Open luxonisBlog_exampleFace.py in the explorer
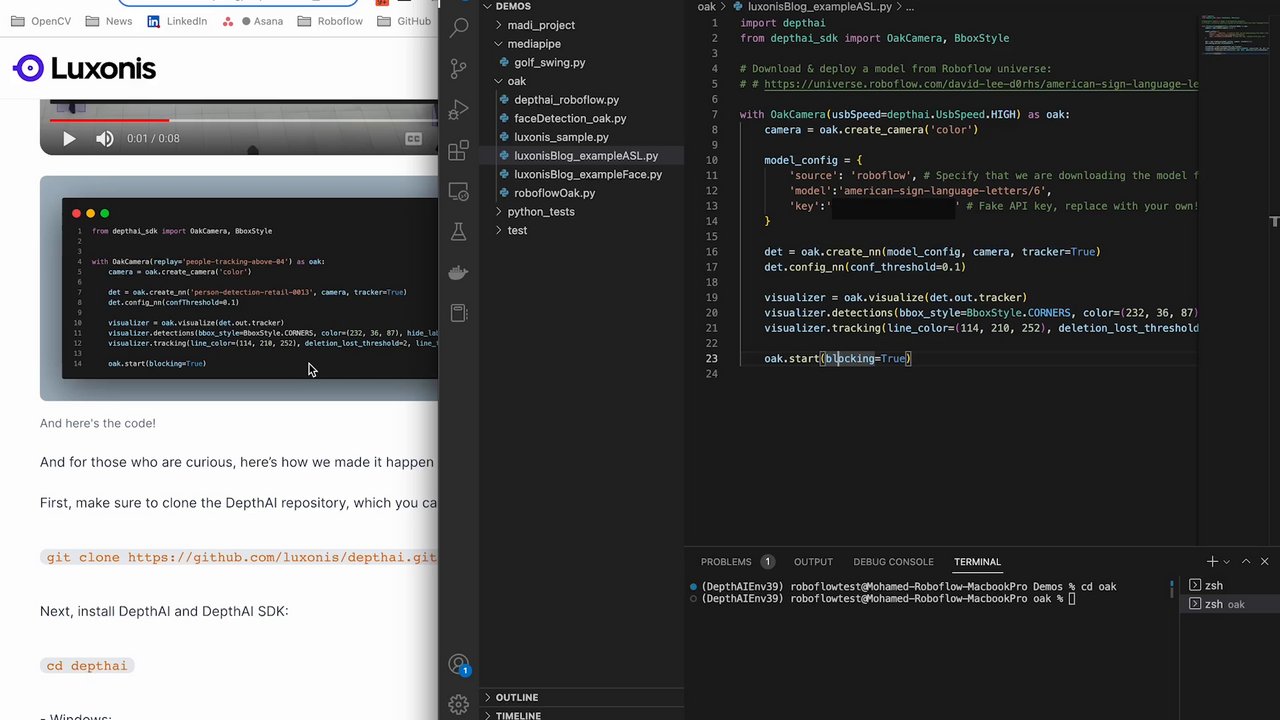 click(x=588, y=174)
